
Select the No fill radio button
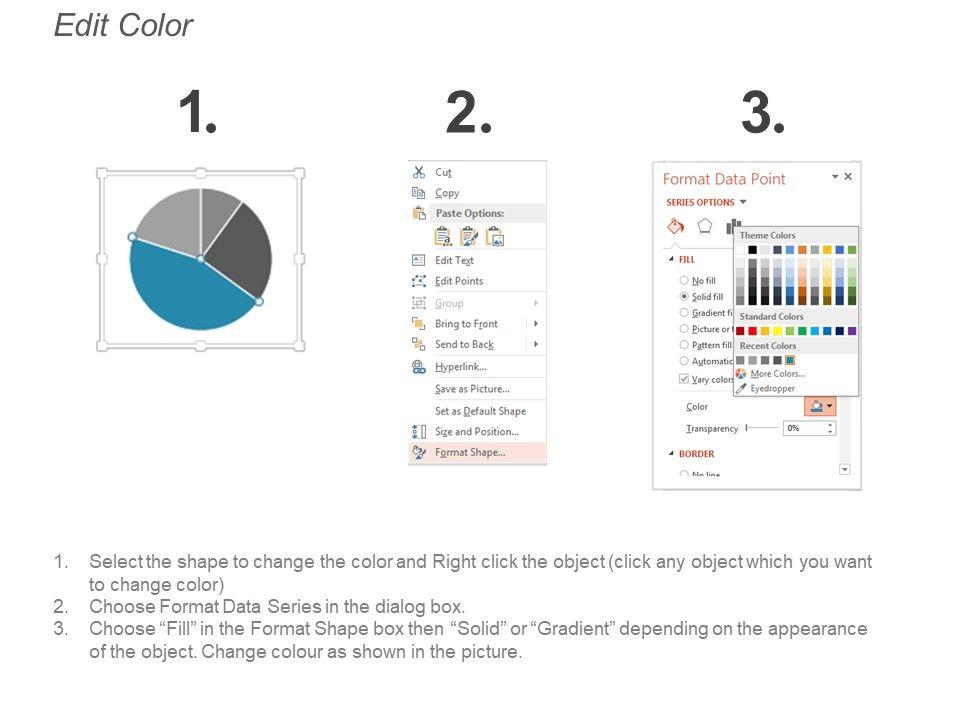(684, 281)
